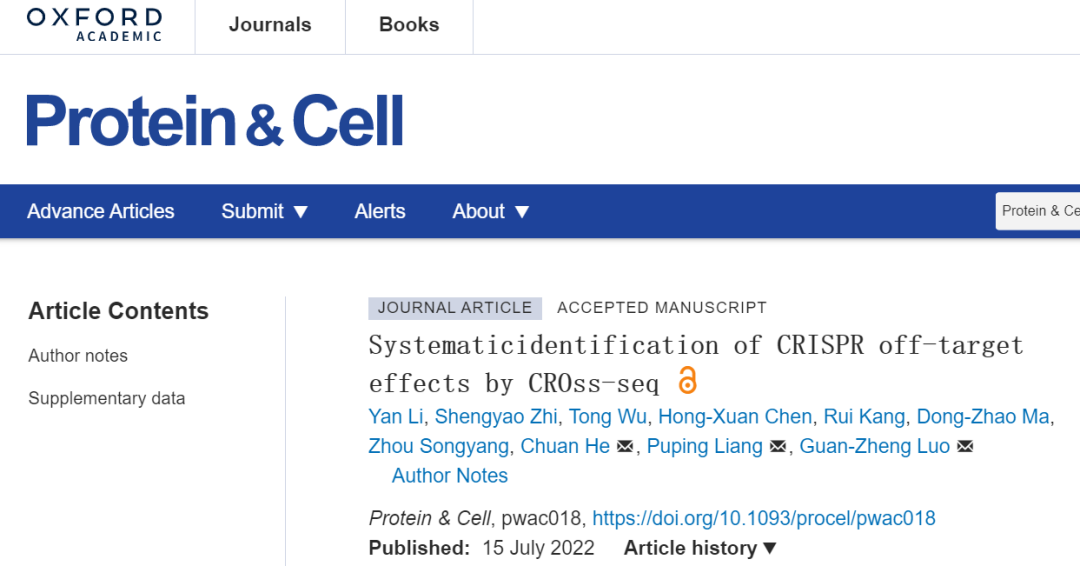Open the article DOI link

[764, 518]
